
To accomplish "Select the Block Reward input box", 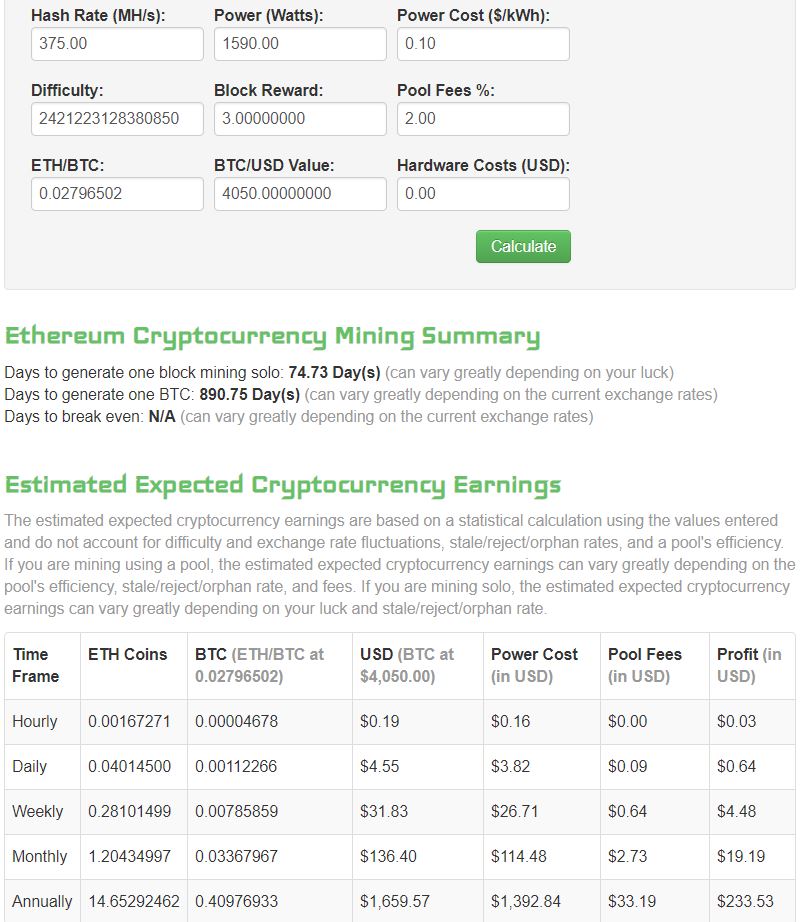I will pyautogui.click(x=300, y=119).
